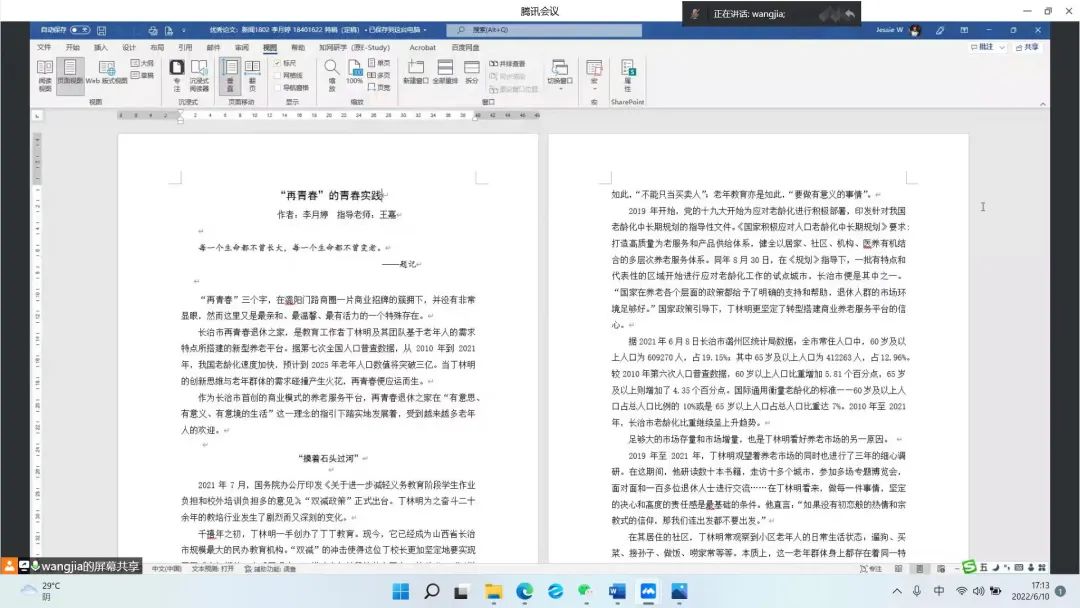The height and width of the screenshot is (608, 1080).
Task: Toggle the Ruler (标尺) checkbox
Action: tap(277, 62)
